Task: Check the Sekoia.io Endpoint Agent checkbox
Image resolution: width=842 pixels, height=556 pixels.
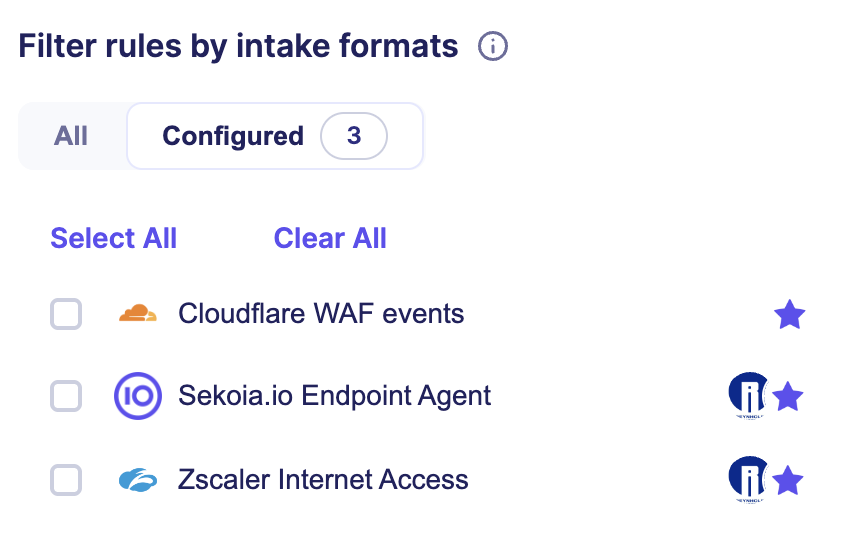Action: pos(66,397)
